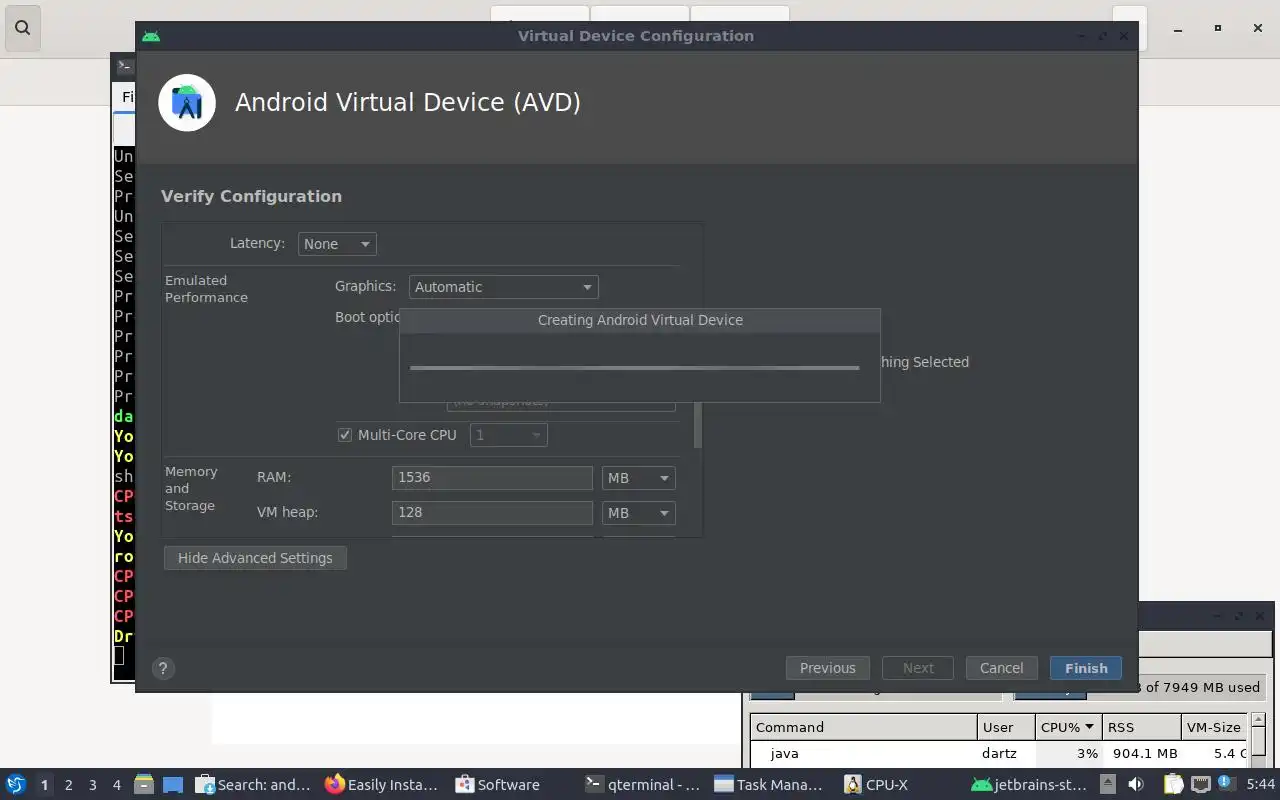Switch to the Firefox 'Easily Insta…' taskbar window

pyautogui.click(x=382, y=784)
